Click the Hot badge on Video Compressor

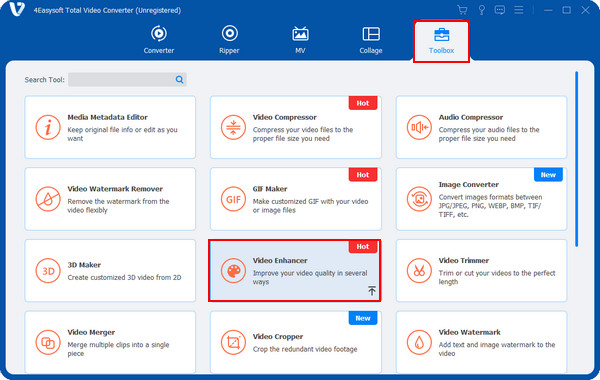(x=363, y=103)
